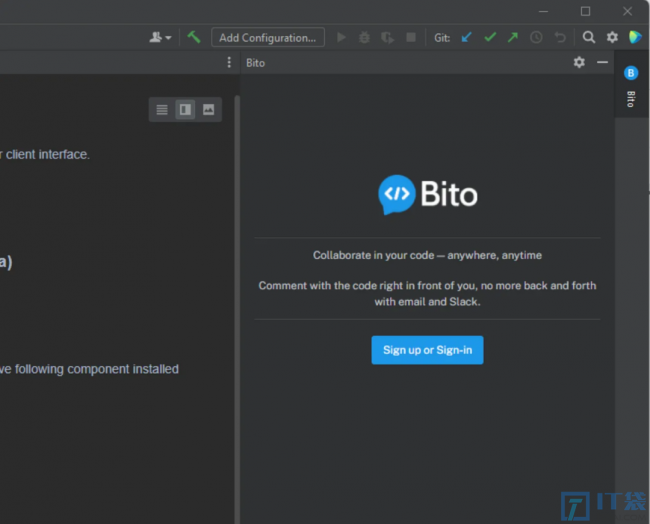Switch to editor and preview split mode
The height and width of the screenshot is (524, 650).
185,109
